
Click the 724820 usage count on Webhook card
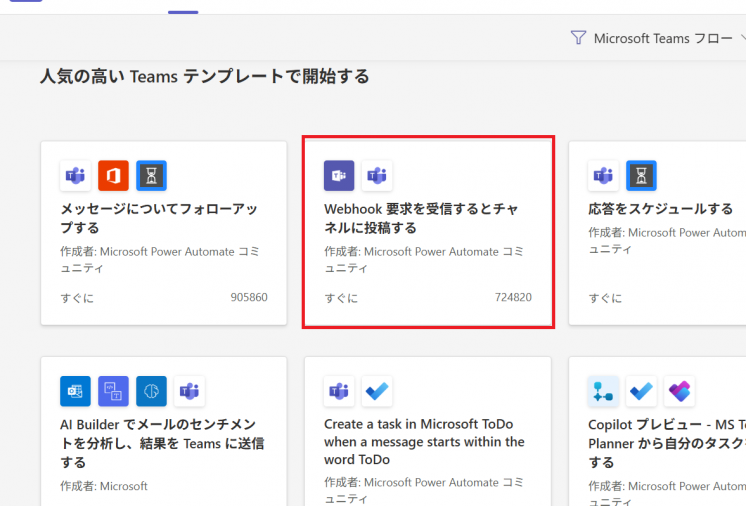(513, 298)
